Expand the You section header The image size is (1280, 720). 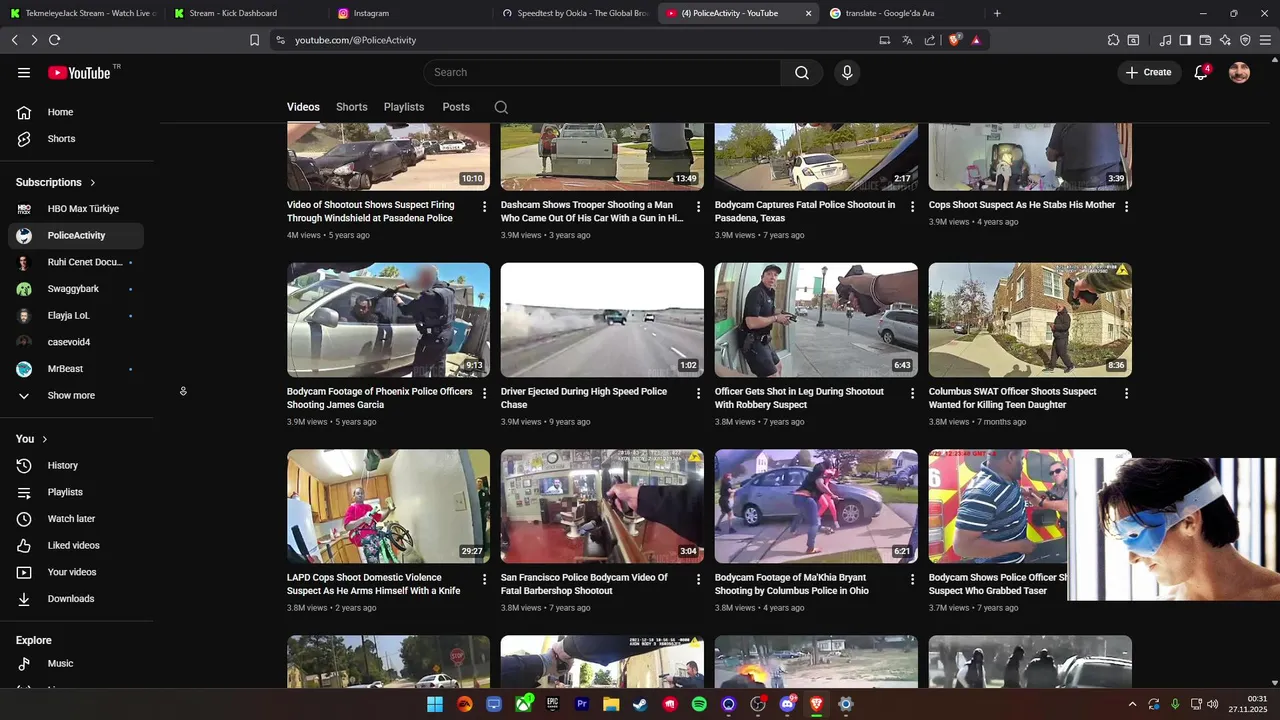coord(32,439)
